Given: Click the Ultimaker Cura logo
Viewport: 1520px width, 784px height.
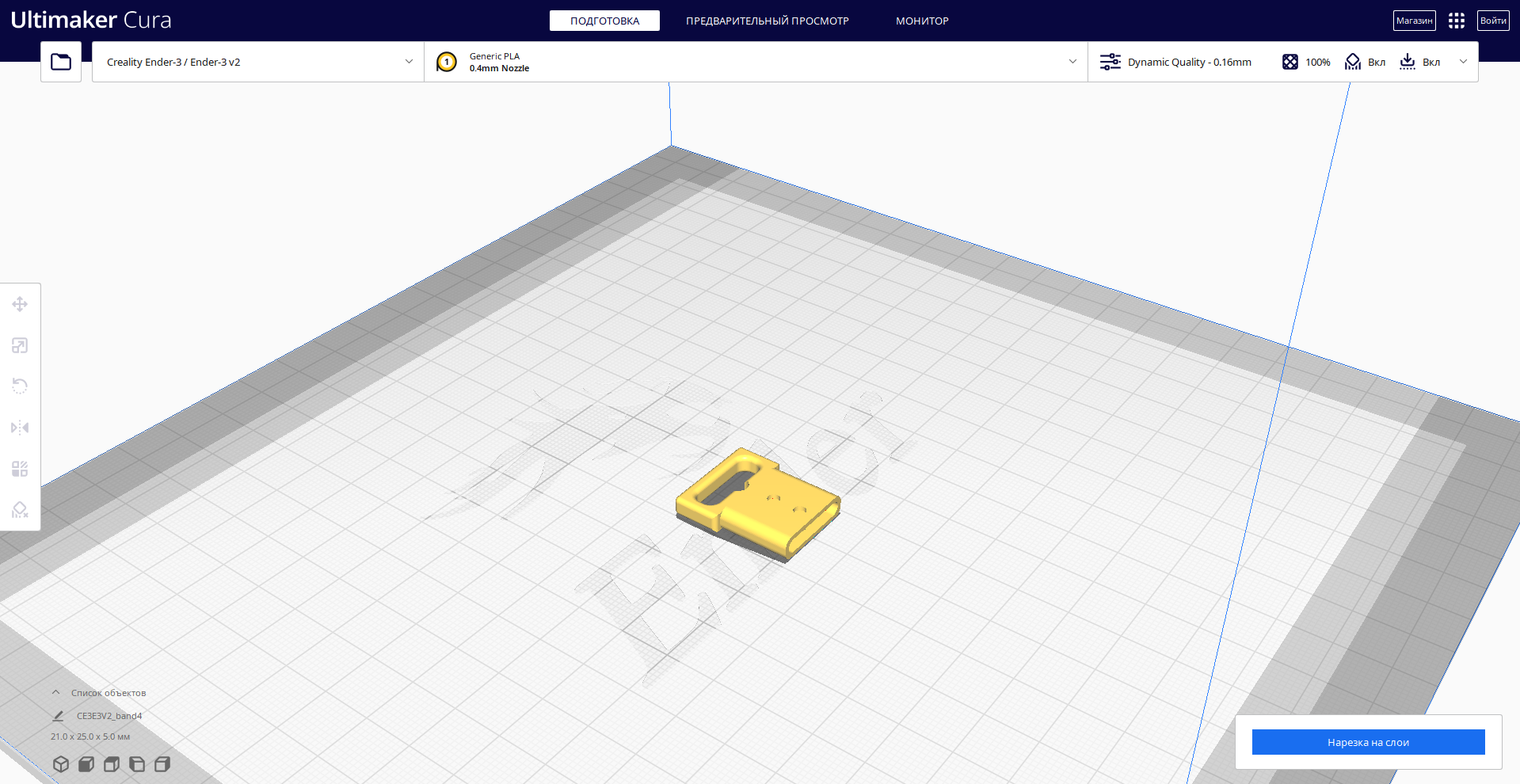Looking at the screenshot, I should tap(91, 20).
